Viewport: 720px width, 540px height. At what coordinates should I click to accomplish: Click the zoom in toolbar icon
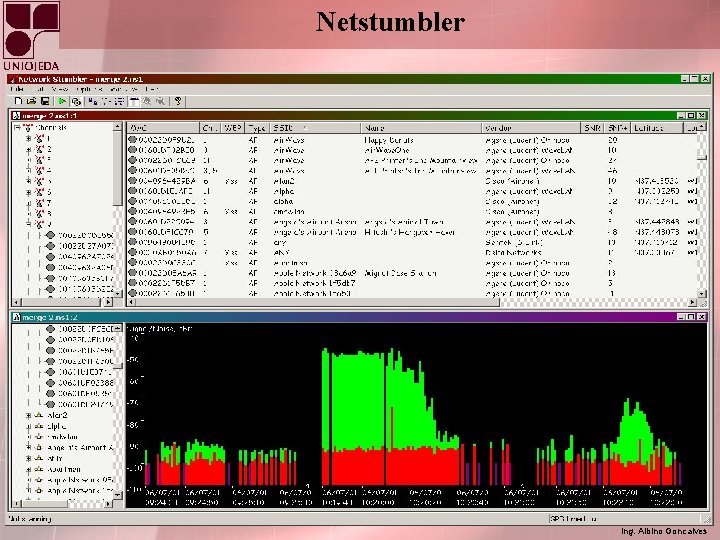pyautogui.click(x=147, y=101)
